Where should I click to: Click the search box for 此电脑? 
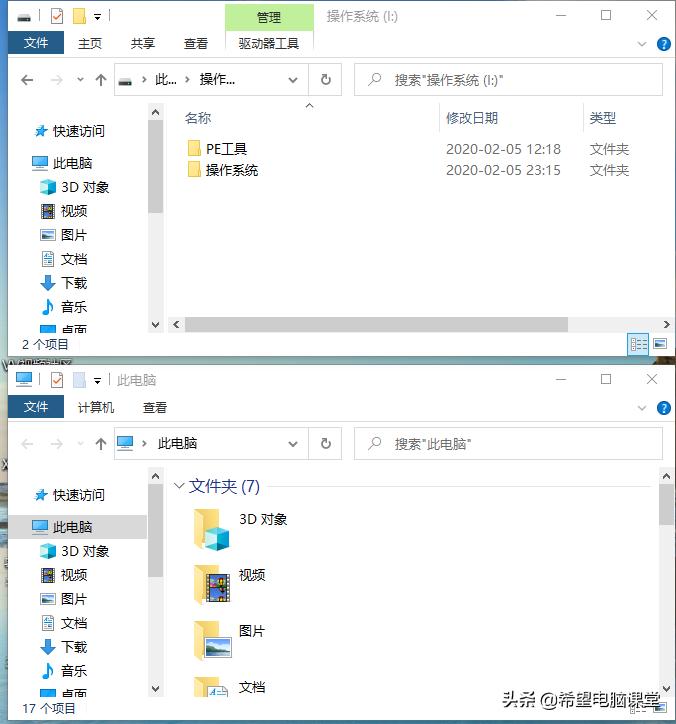508,444
